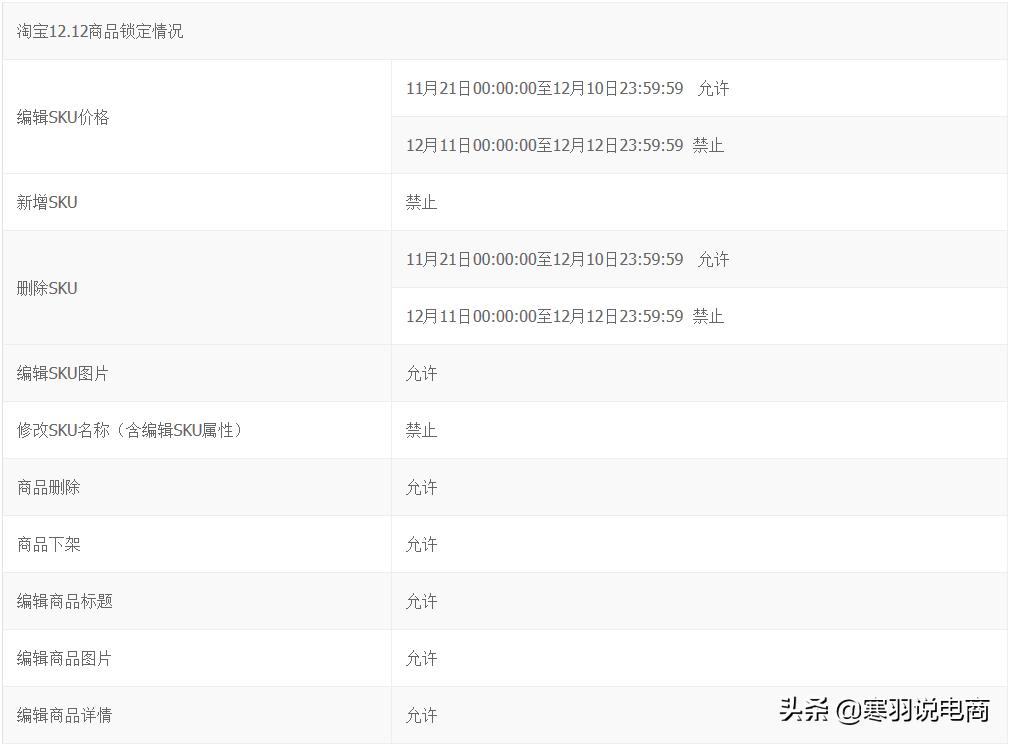Select the 编辑SKU图片 row label
Image resolution: width=1011 pixels, height=744 pixels.
tap(63, 373)
